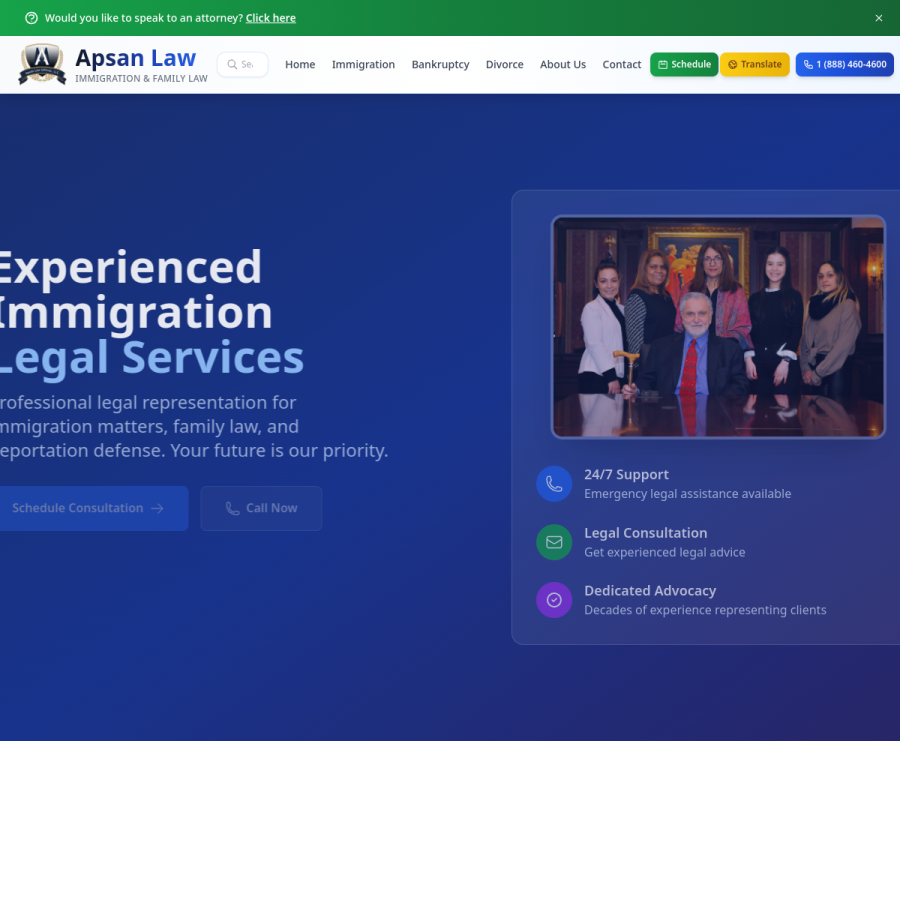Click the green envelope Legal Consultation icon

point(554,542)
